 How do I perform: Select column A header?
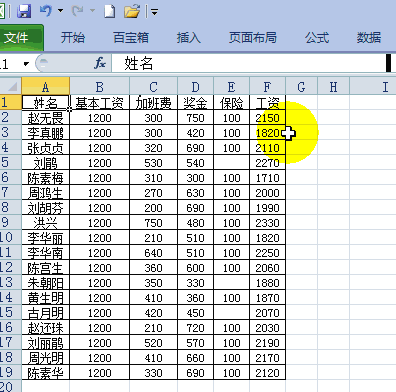tap(46, 86)
